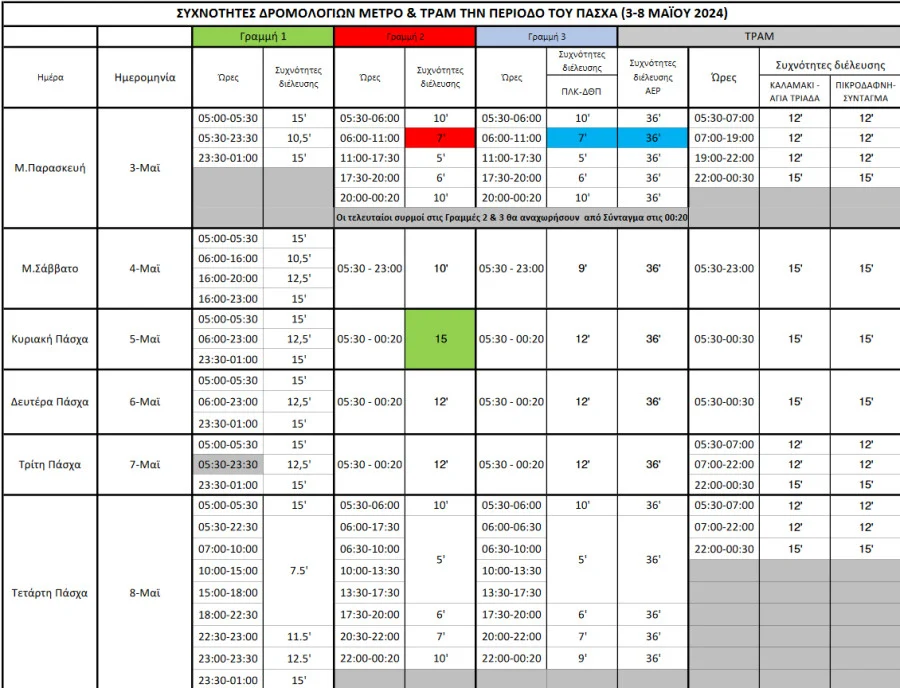Select the 8-Μαϊ date cell
The width and height of the screenshot is (900, 688).
coord(145,592)
